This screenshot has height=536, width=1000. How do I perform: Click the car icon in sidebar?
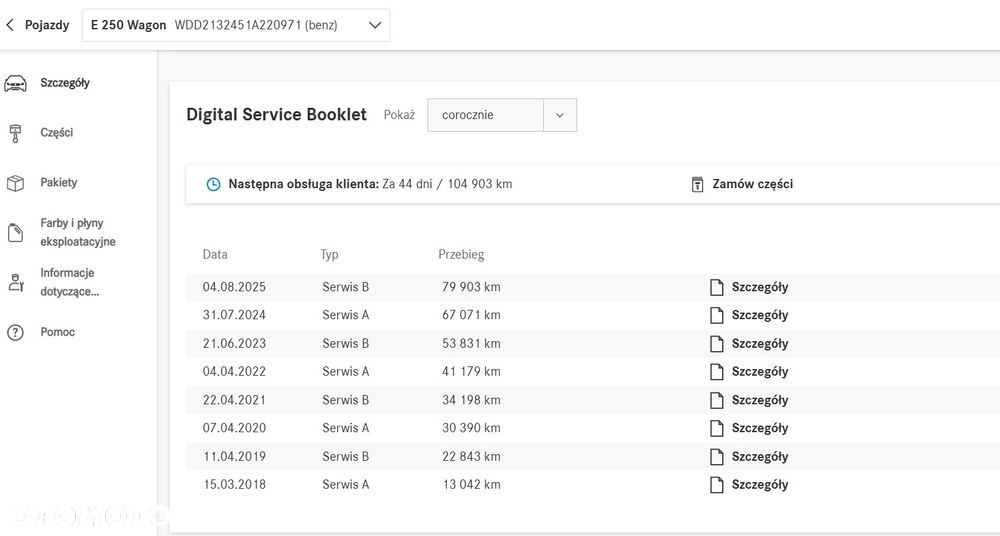[15, 83]
